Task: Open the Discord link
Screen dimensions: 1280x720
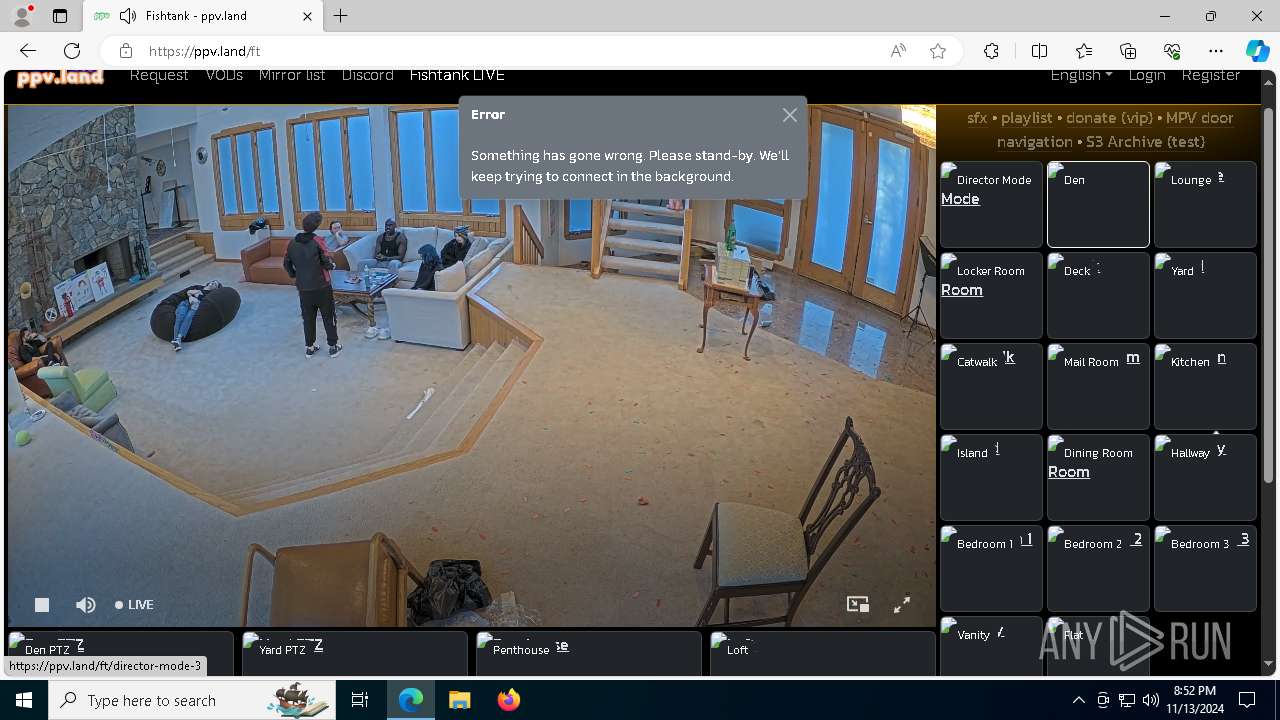Action: tap(367, 75)
